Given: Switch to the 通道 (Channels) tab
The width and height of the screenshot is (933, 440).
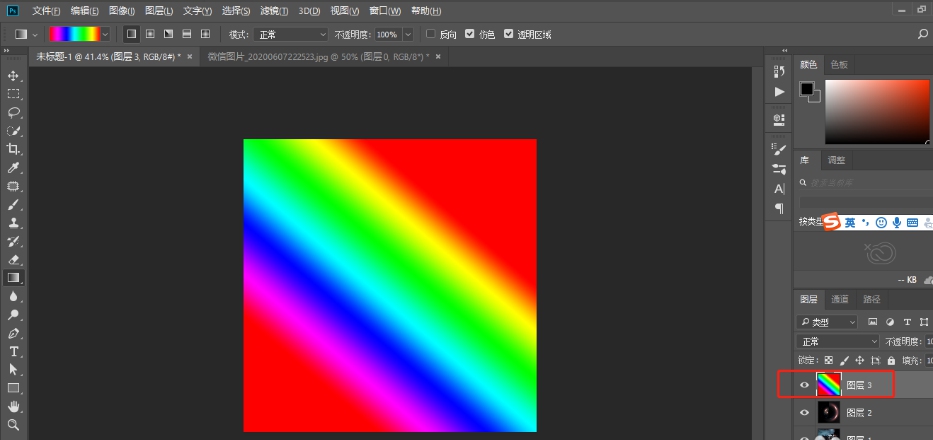Looking at the screenshot, I should click(840, 299).
